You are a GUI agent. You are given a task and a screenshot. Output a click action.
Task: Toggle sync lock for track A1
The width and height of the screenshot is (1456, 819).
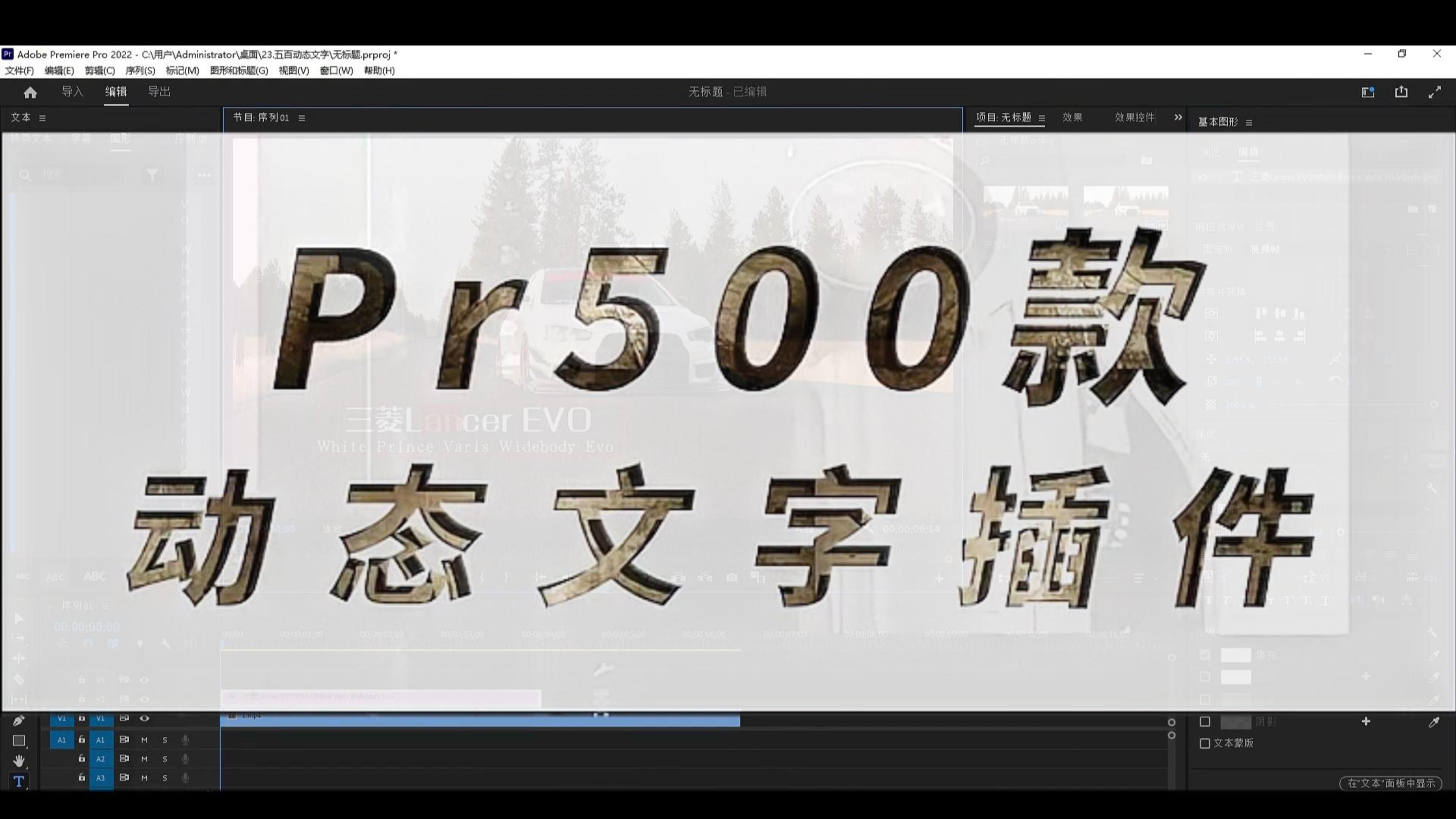click(x=124, y=739)
